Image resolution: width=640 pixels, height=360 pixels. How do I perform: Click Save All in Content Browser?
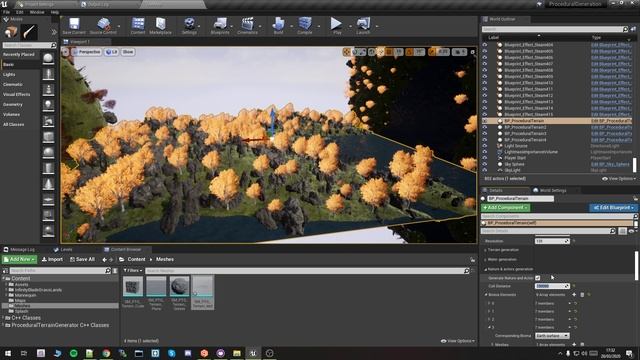pyautogui.click(x=82, y=260)
